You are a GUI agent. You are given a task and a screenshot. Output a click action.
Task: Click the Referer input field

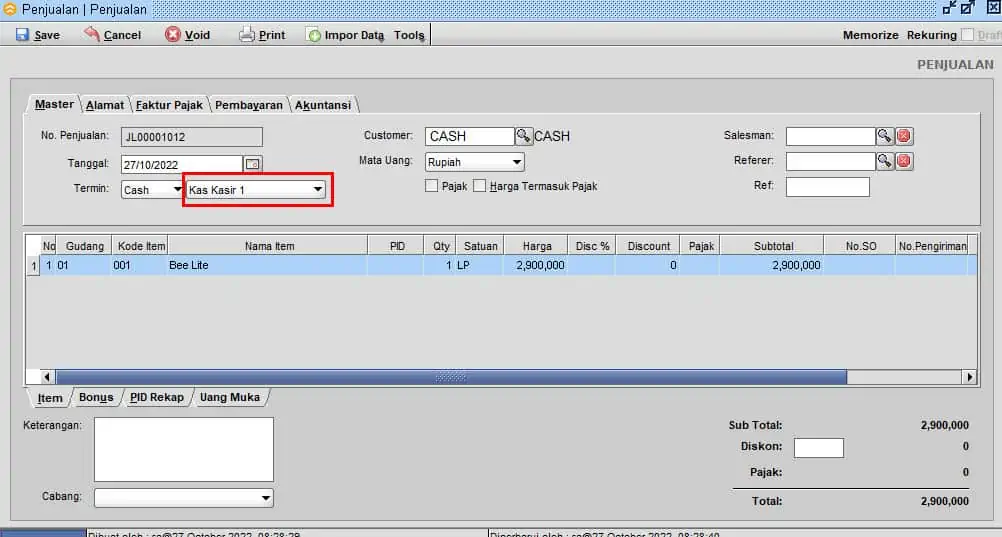coord(830,161)
